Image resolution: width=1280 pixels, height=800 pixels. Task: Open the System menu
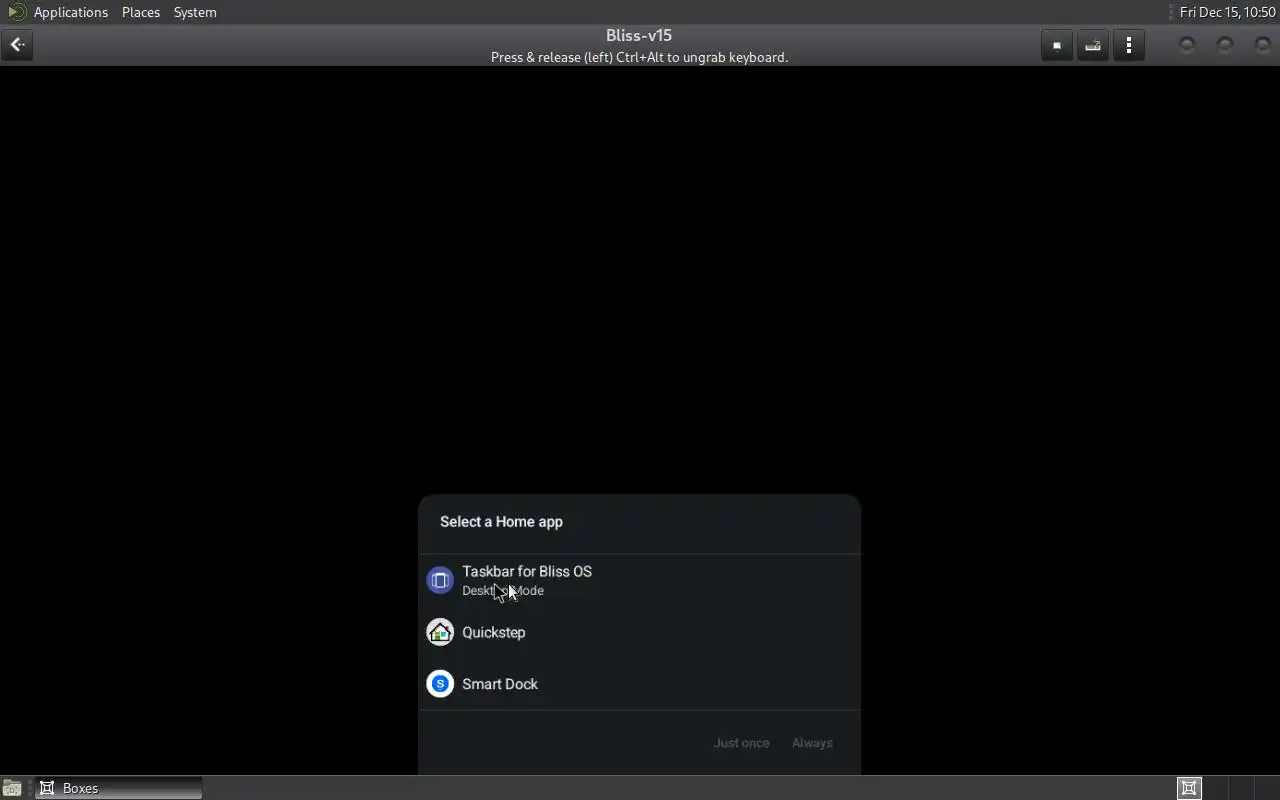coord(195,12)
